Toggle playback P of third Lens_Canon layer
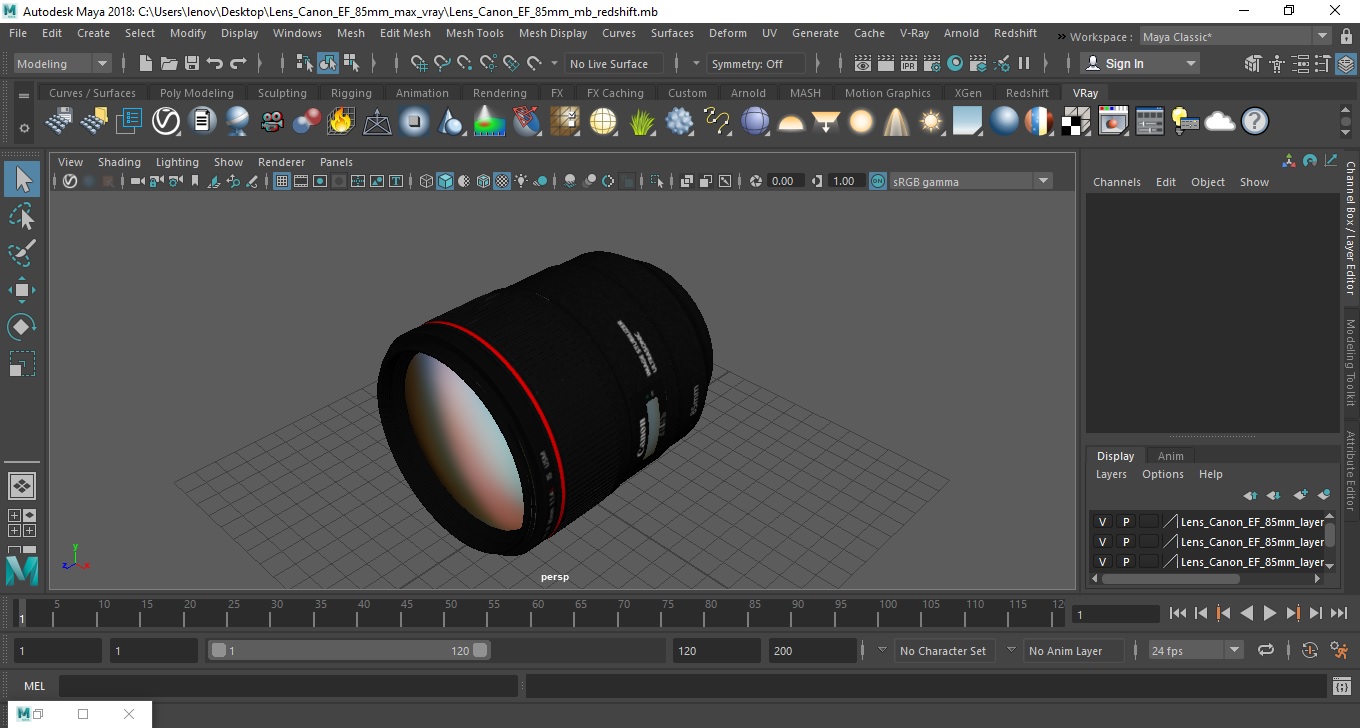Image resolution: width=1360 pixels, height=728 pixels. point(1126,562)
